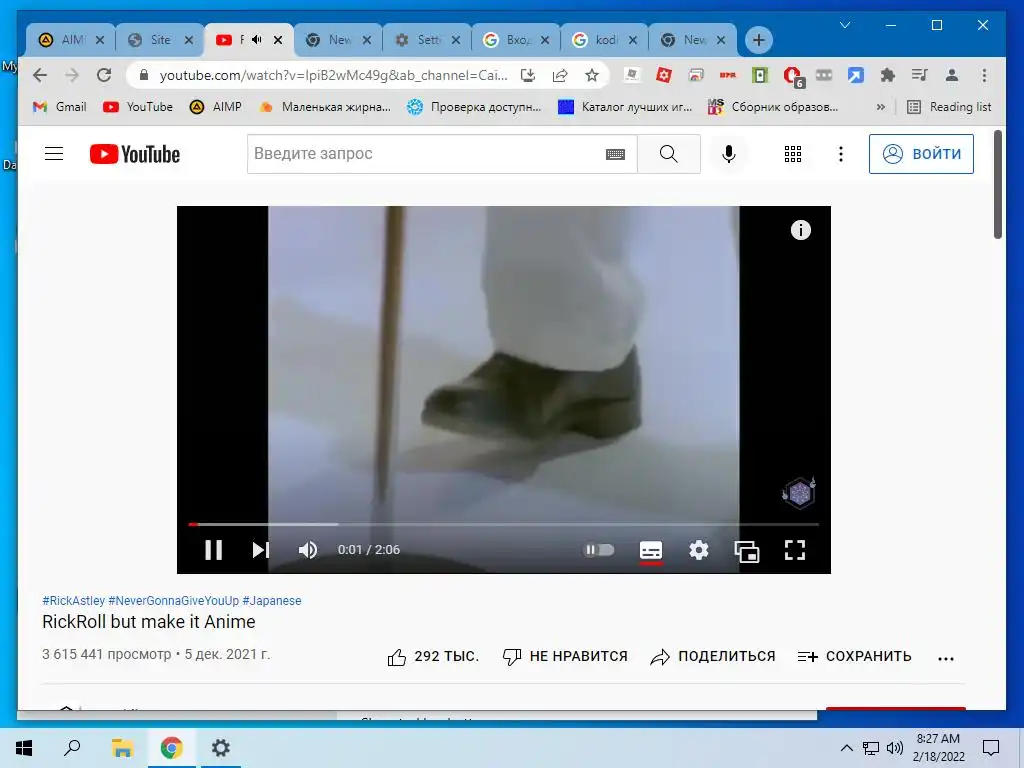Open the Extensions puzzle menu
Viewport: 1024px width, 768px height.
click(x=888, y=75)
